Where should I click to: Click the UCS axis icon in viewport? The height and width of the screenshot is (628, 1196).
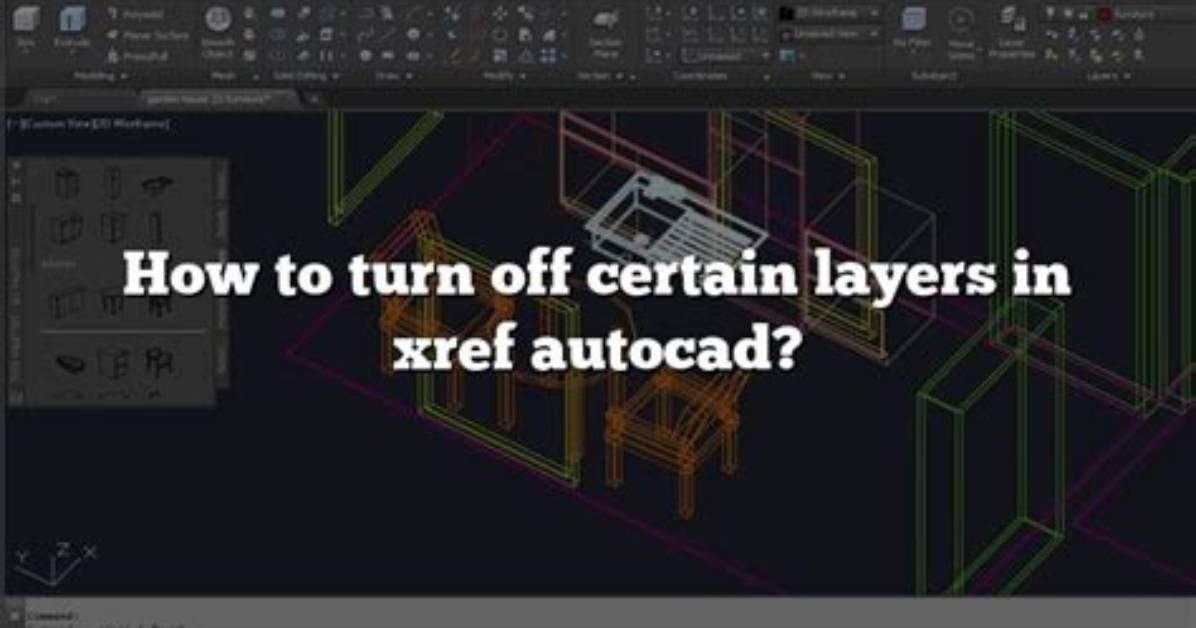point(56,565)
